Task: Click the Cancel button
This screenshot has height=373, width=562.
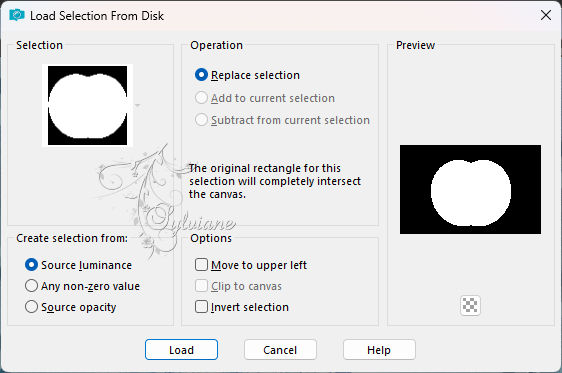Action: tap(280, 349)
